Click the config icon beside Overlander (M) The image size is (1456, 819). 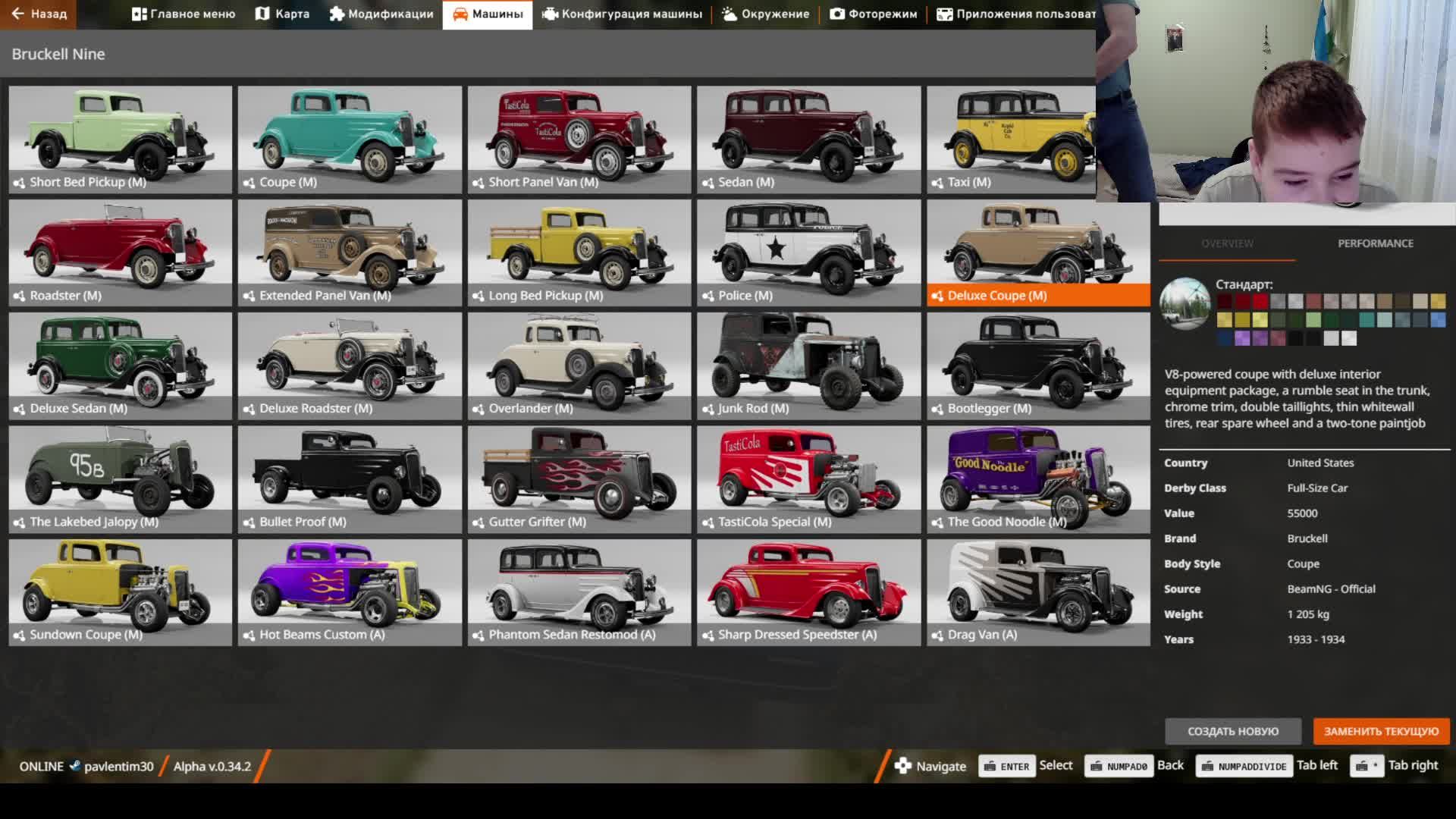coord(478,409)
